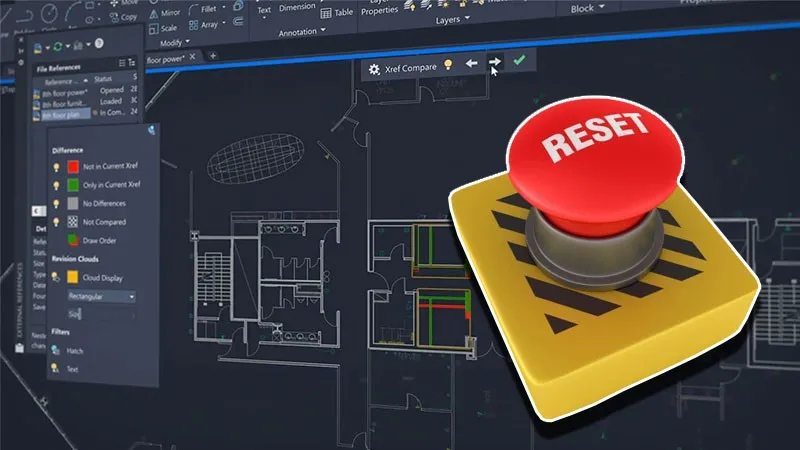
Task: Toggle Only in Current Xref visibility bulb
Action: [57, 186]
